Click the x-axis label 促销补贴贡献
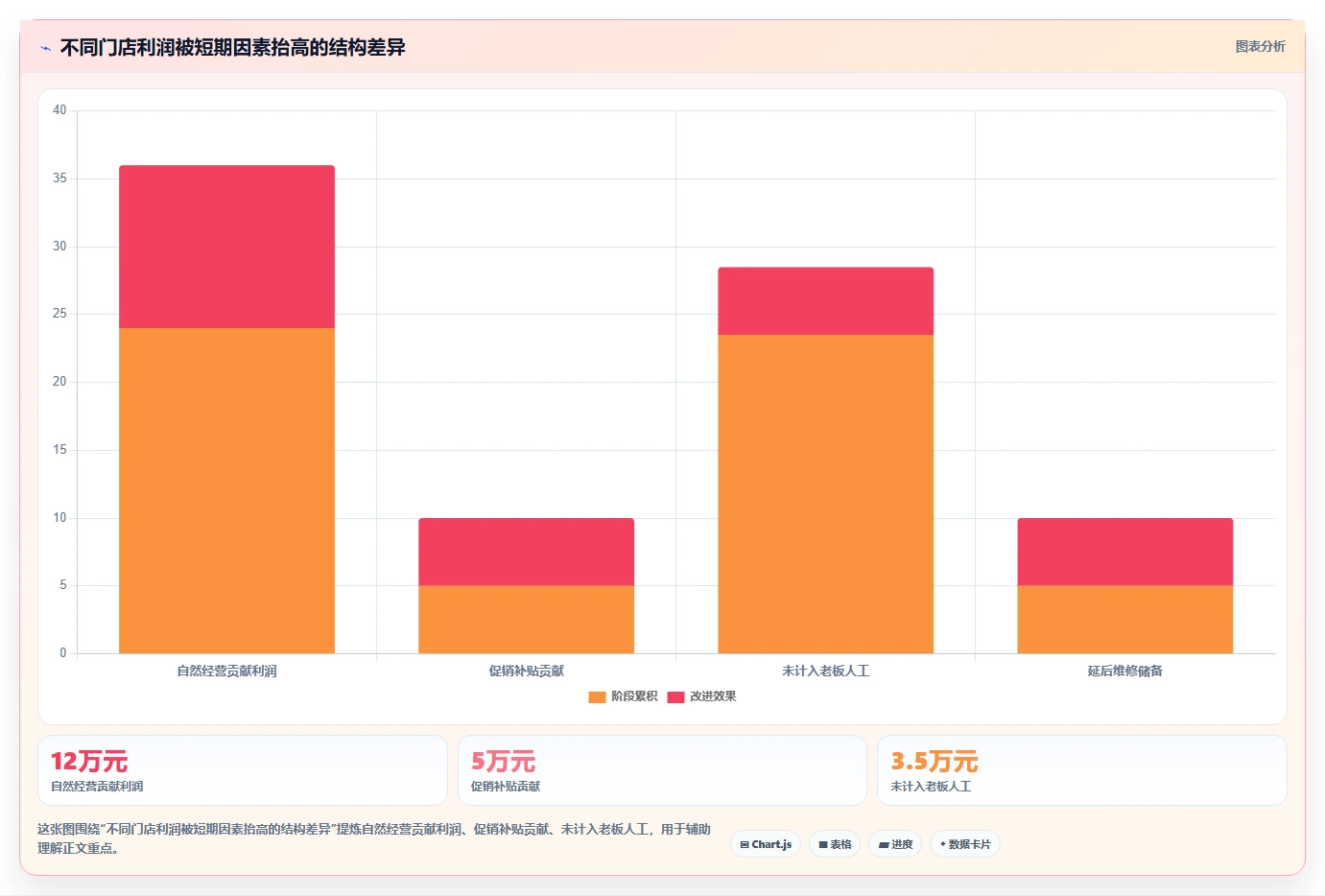 (526, 671)
